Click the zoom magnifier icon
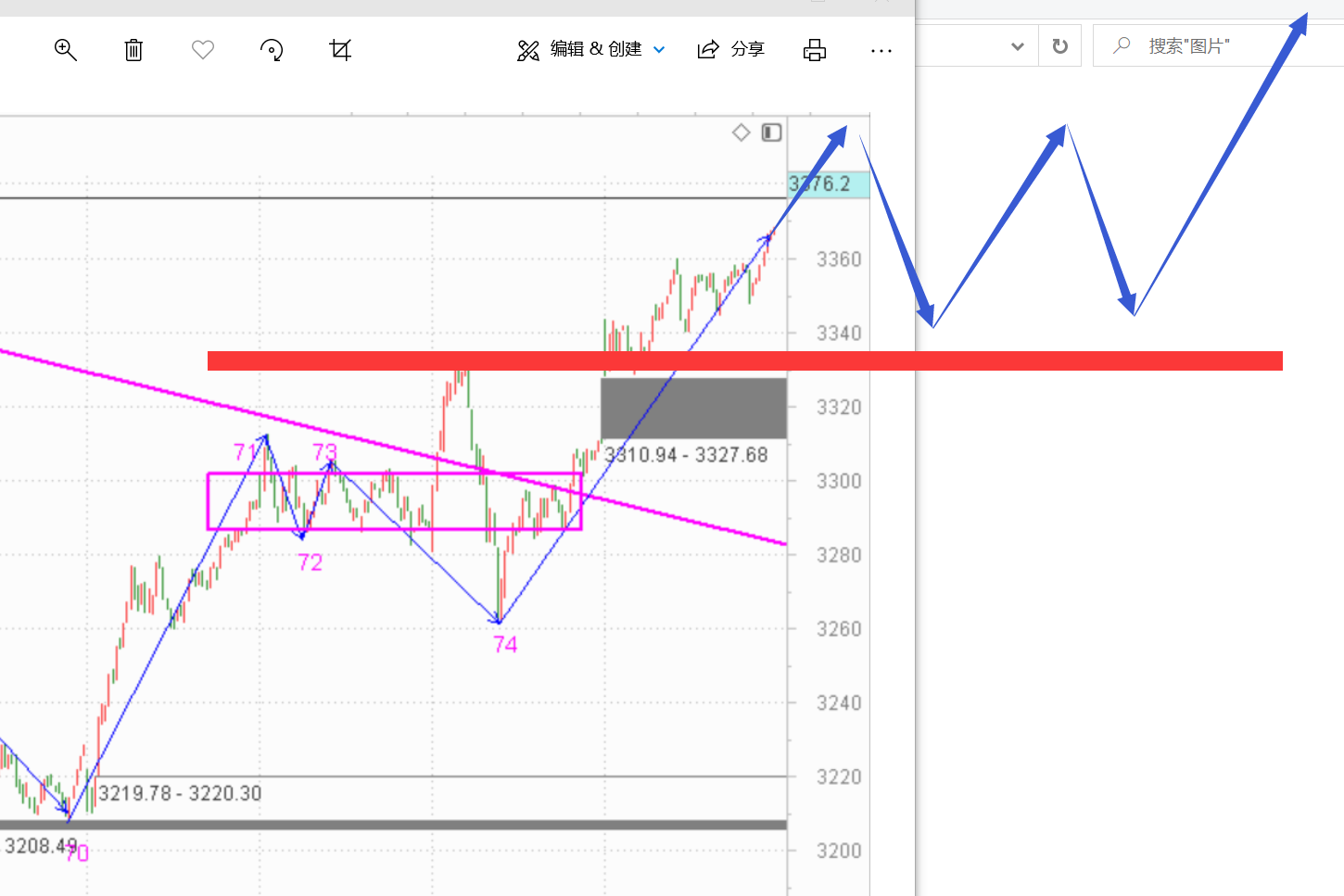Screen dimensions: 1344x896 click(x=65, y=50)
